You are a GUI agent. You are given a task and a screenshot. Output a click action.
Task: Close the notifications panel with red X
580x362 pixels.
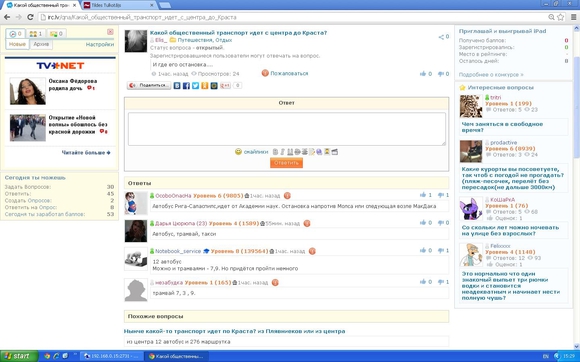[110, 32]
